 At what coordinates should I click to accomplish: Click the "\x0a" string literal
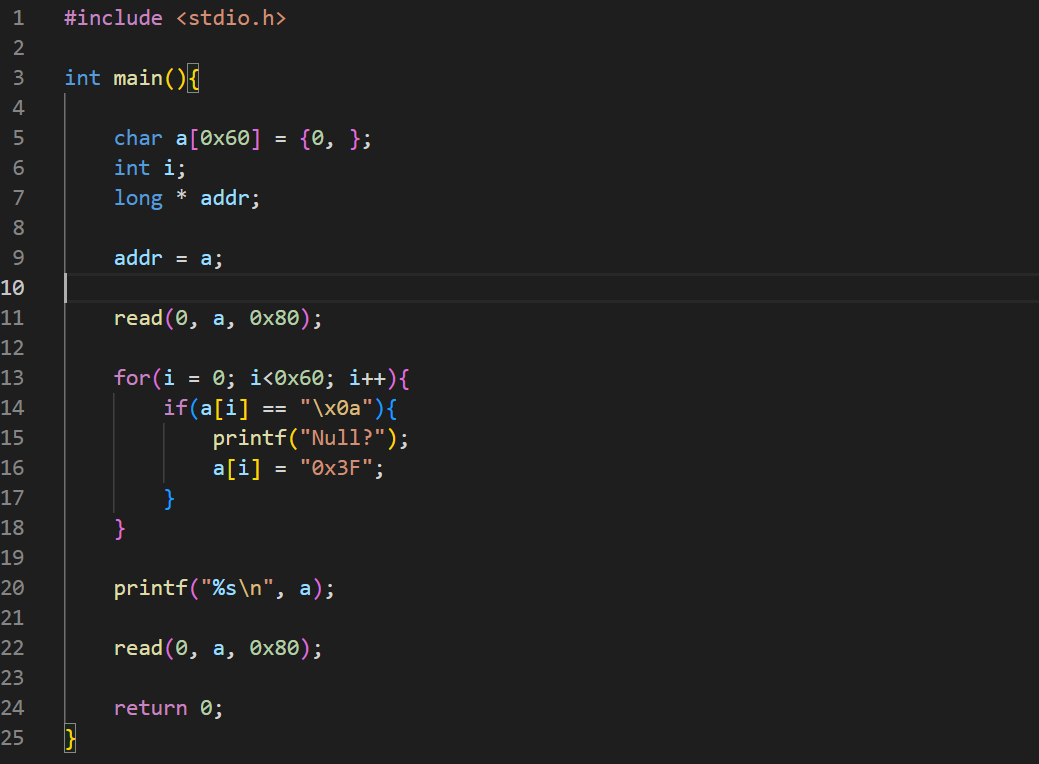coord(336,408)
